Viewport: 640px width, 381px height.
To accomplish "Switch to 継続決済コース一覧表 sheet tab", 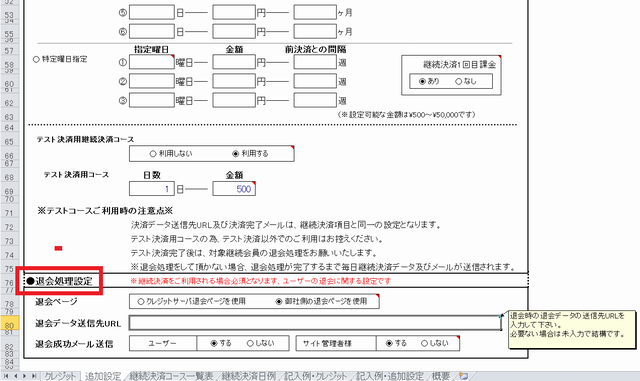I will tap(171, 376).
